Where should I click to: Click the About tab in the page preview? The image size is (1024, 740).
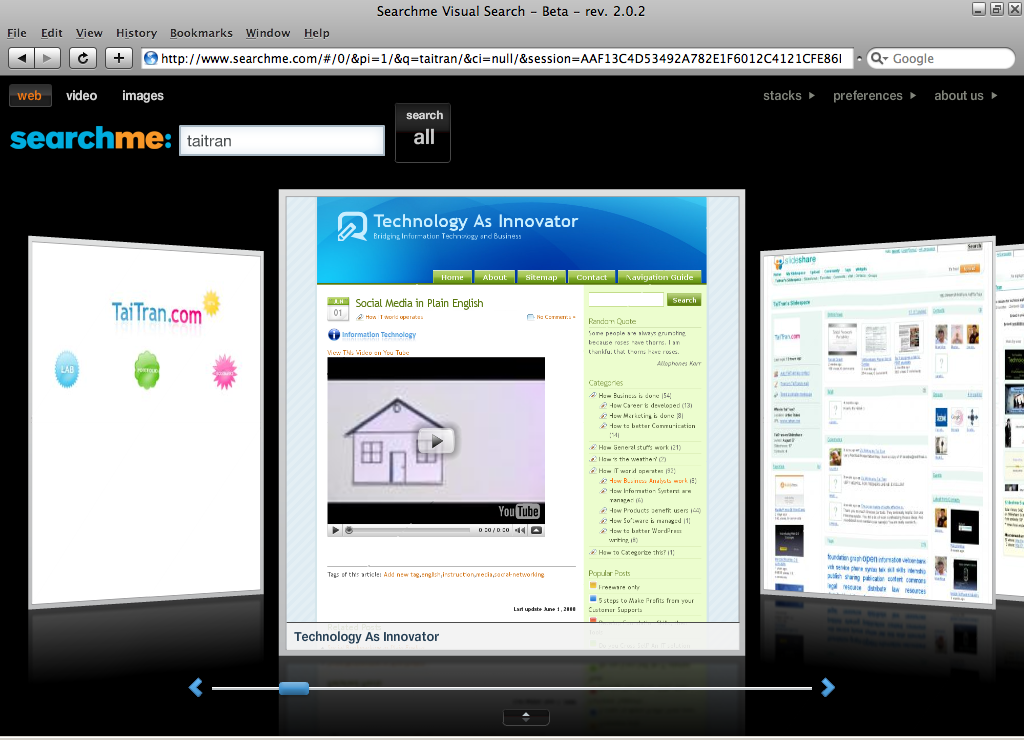(494, 277)
